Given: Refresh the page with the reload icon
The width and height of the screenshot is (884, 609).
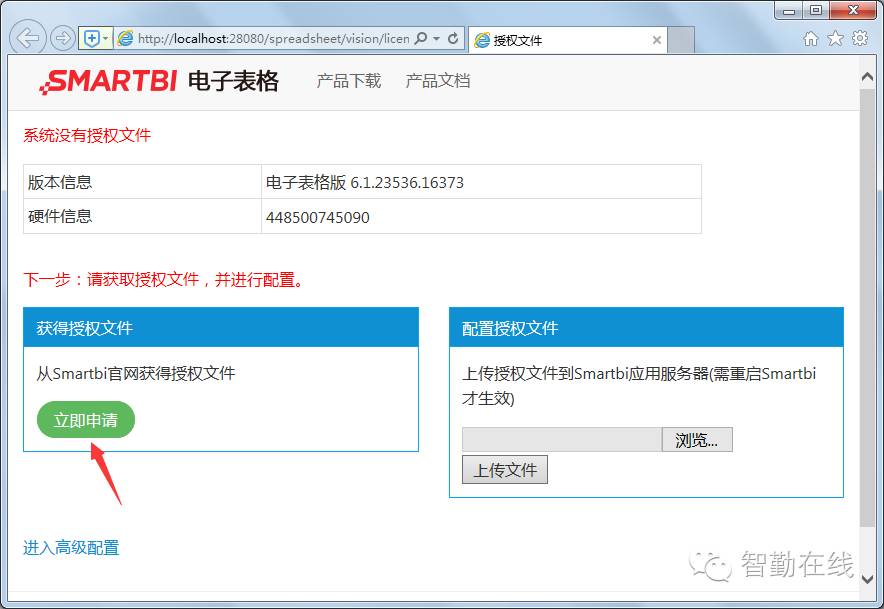Looking at the screenshot, I should coord(453,38).
